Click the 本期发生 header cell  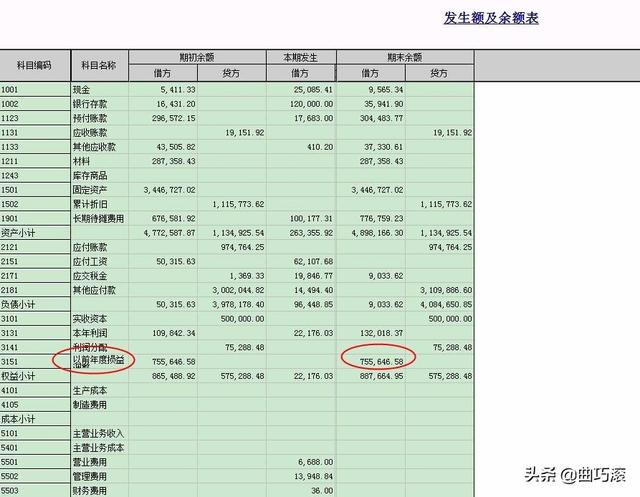[300, 58]
